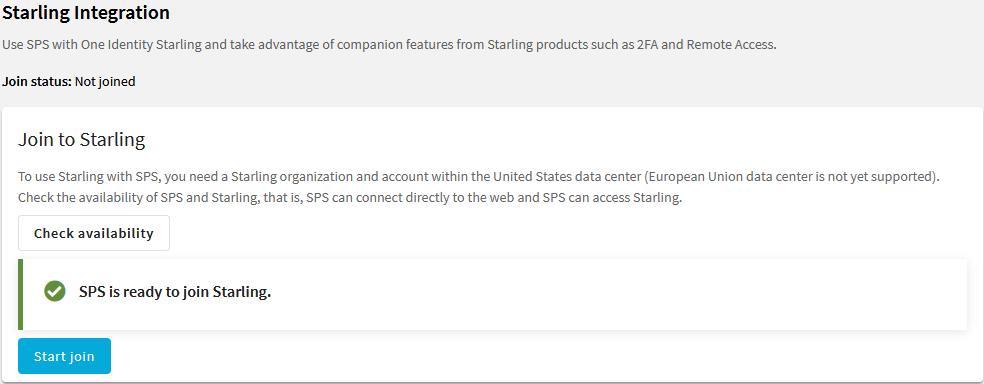Click the 'Join to Starling' card heading
The image size is (984, 384).
(82, 139)
